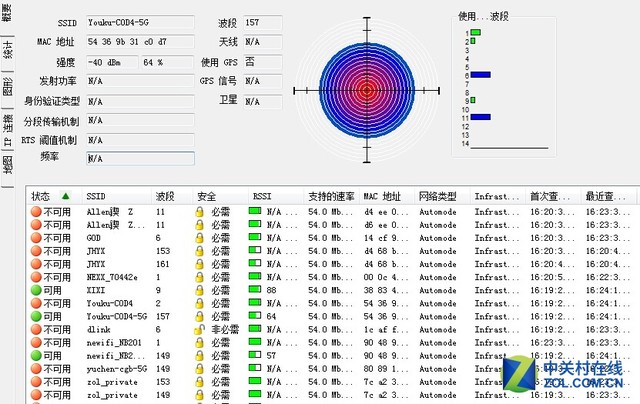
Task: Click the lock icon in yuchen-cgb-5G row
Action: tap(200, 368)
